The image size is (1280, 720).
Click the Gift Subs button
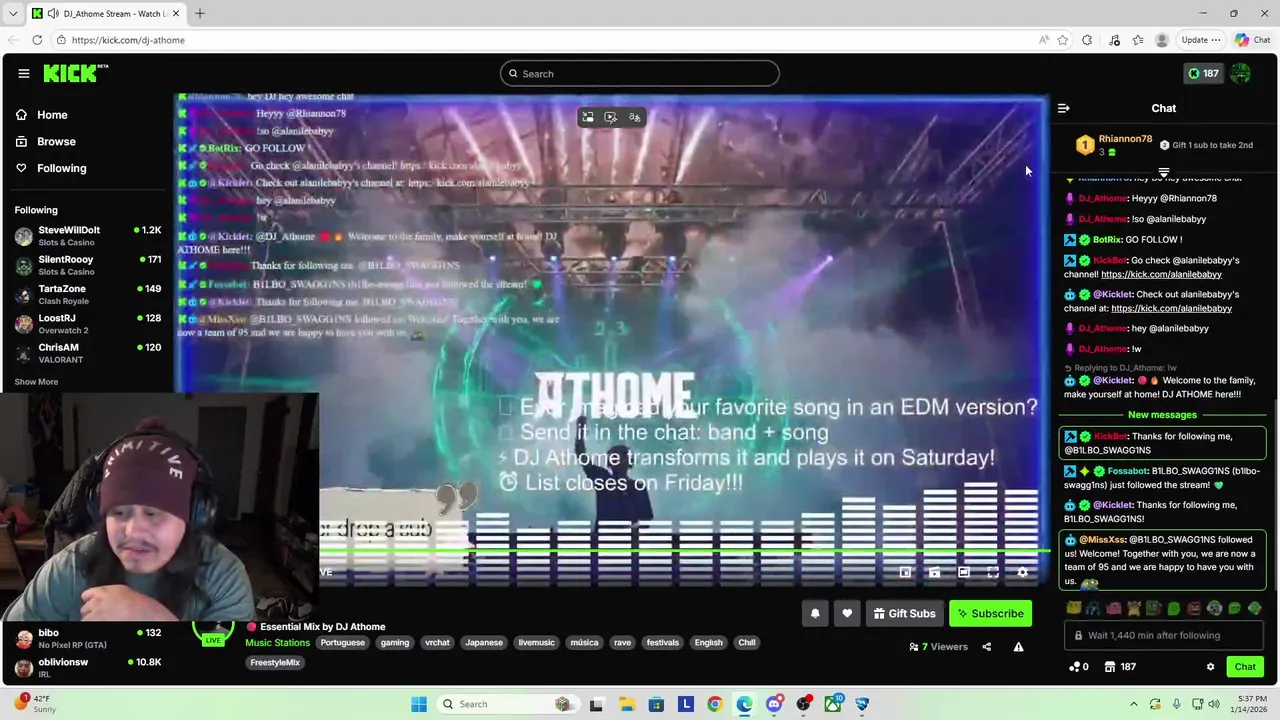(904, 613)
